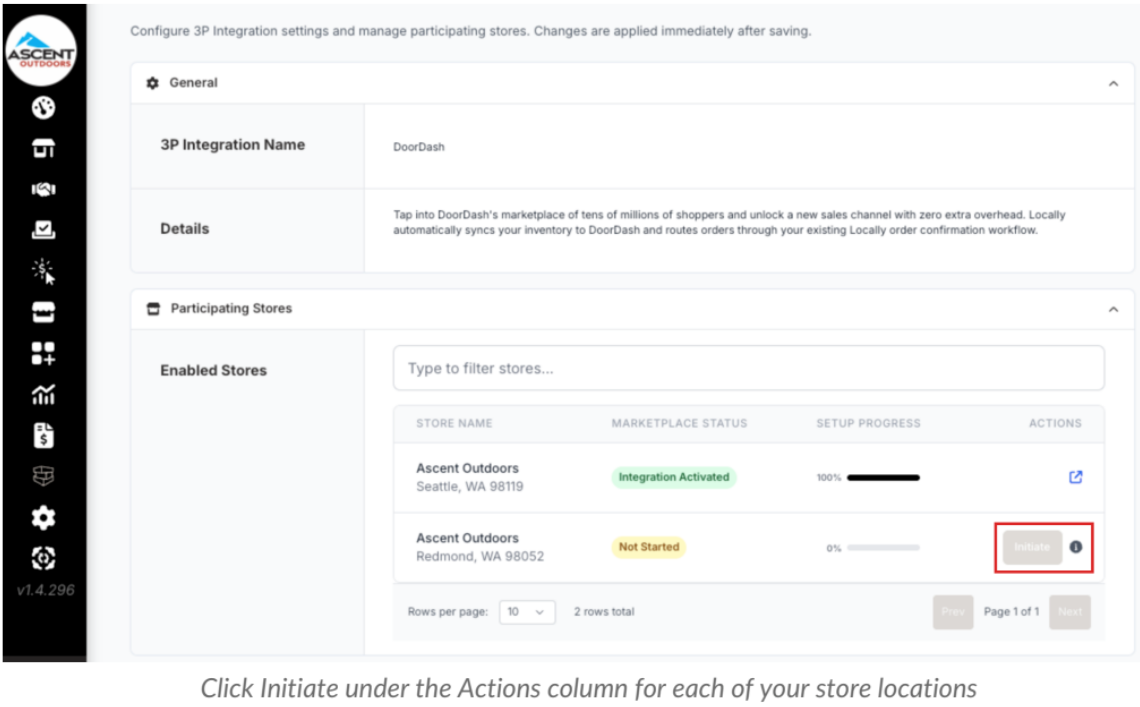This screenshot has height=707, width=1140.
Task: Open the dollar click cursor icon
Action: click(43, 271)
